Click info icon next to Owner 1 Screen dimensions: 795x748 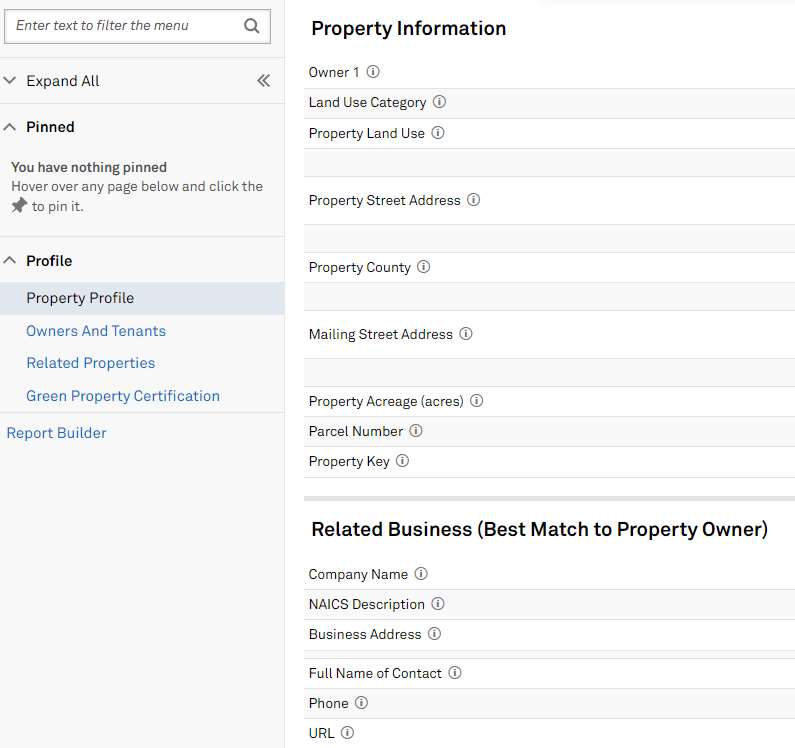(x=373, y=72)
